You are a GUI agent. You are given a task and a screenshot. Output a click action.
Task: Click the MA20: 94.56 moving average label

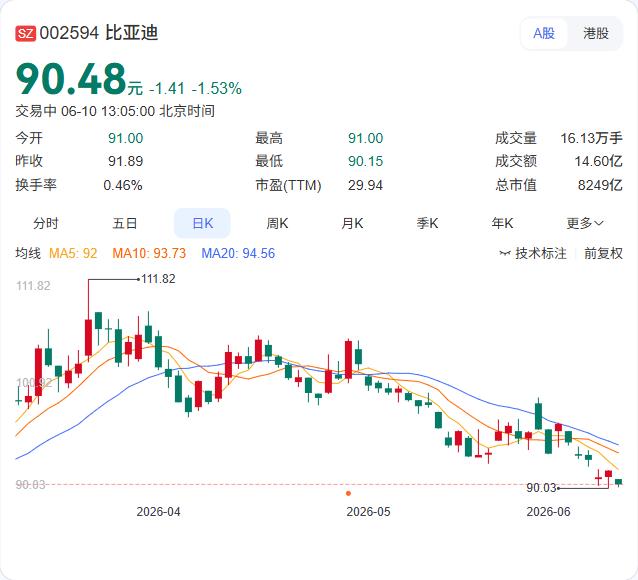[238, 254]
